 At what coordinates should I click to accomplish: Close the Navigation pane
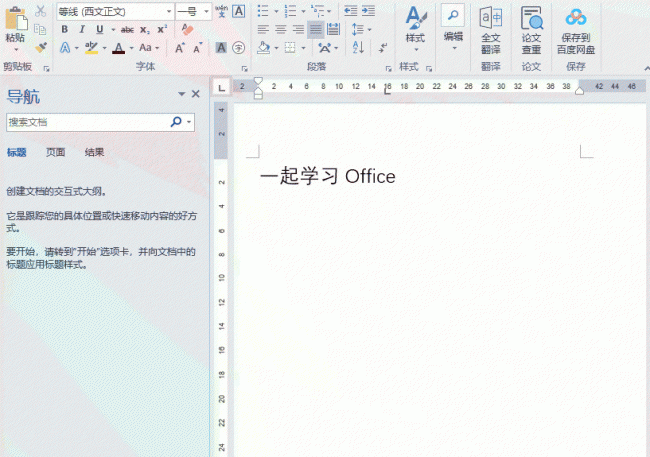pyautogui.click(x=196, y=94)
